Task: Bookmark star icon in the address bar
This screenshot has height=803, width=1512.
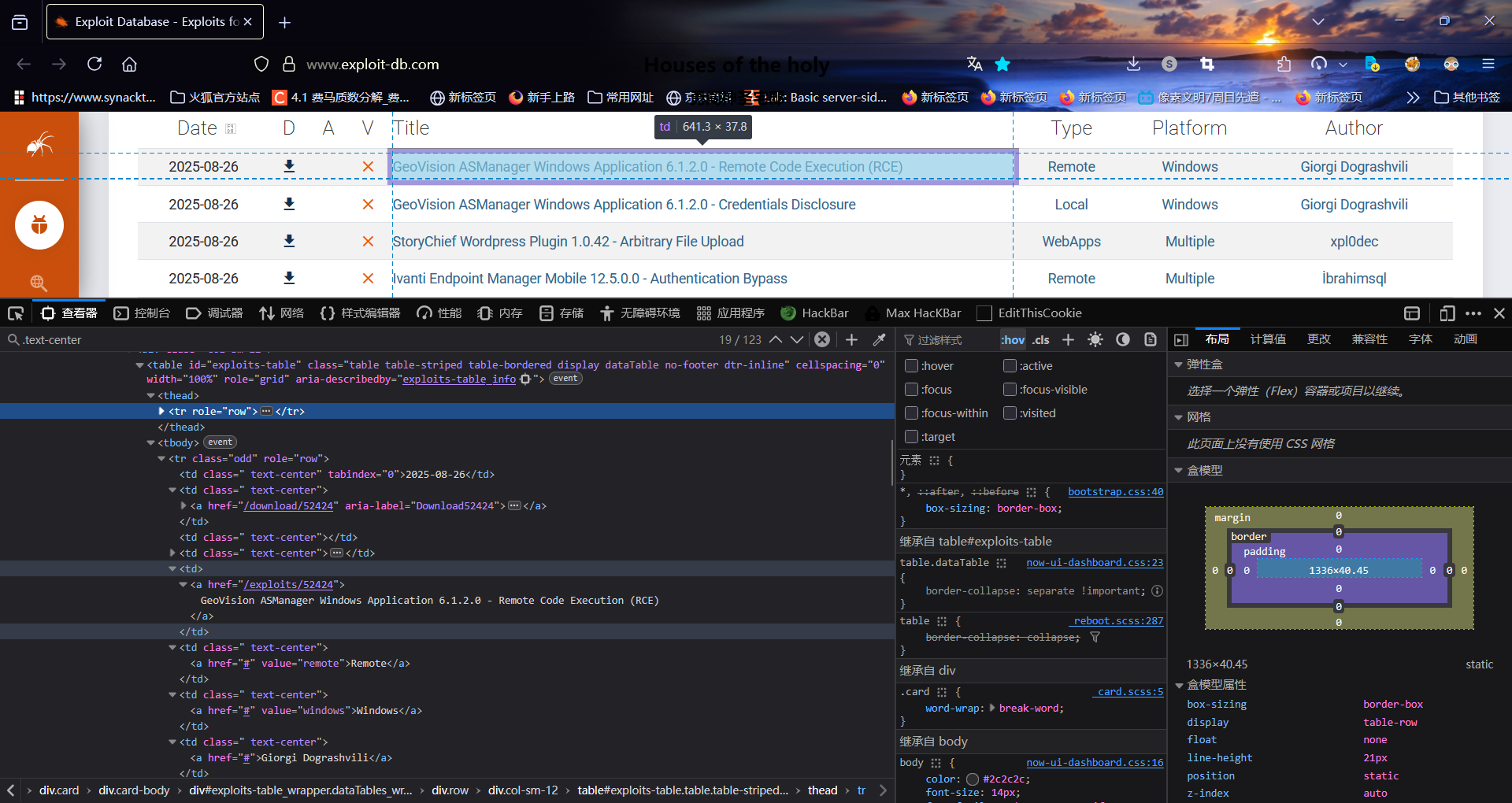Action: [1002, 64]
